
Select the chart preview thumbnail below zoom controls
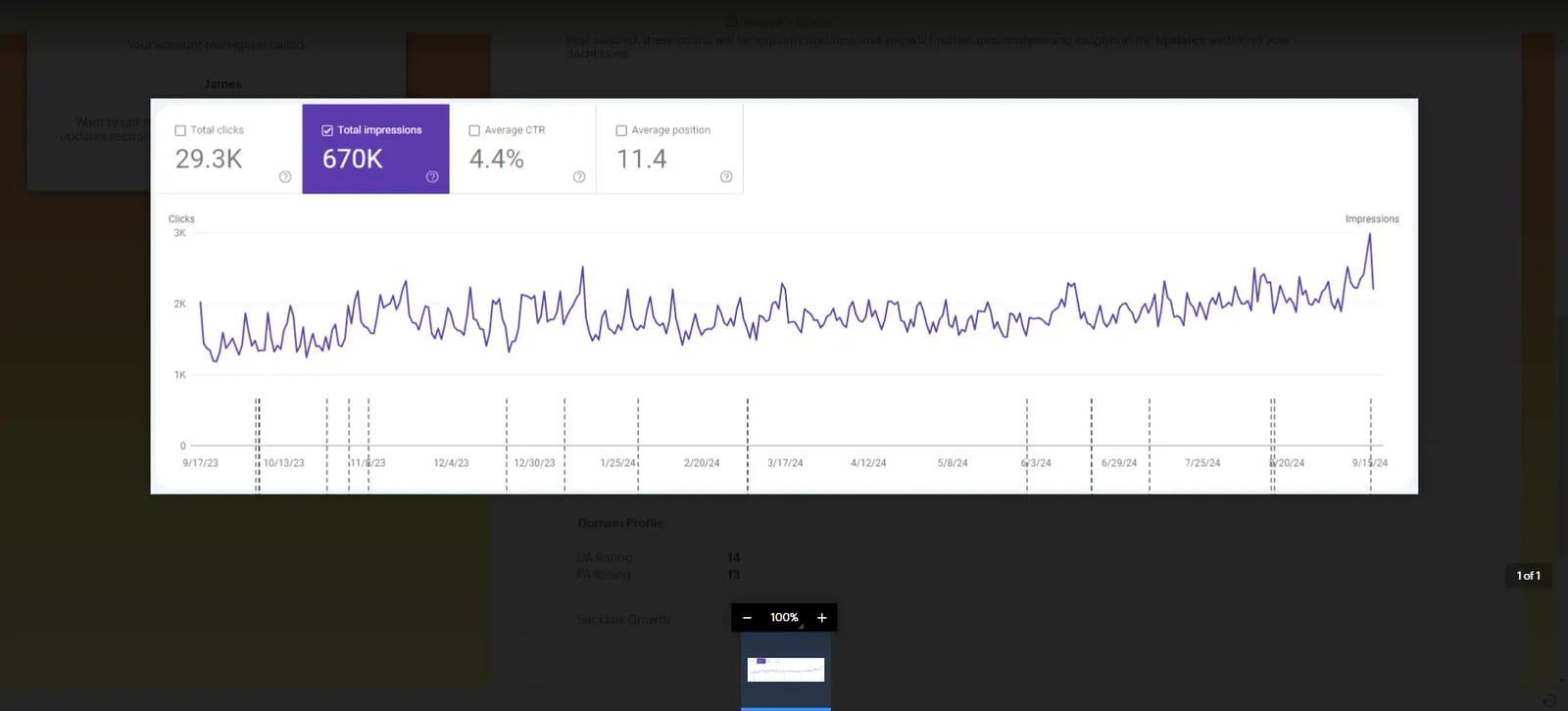(786, 670)
